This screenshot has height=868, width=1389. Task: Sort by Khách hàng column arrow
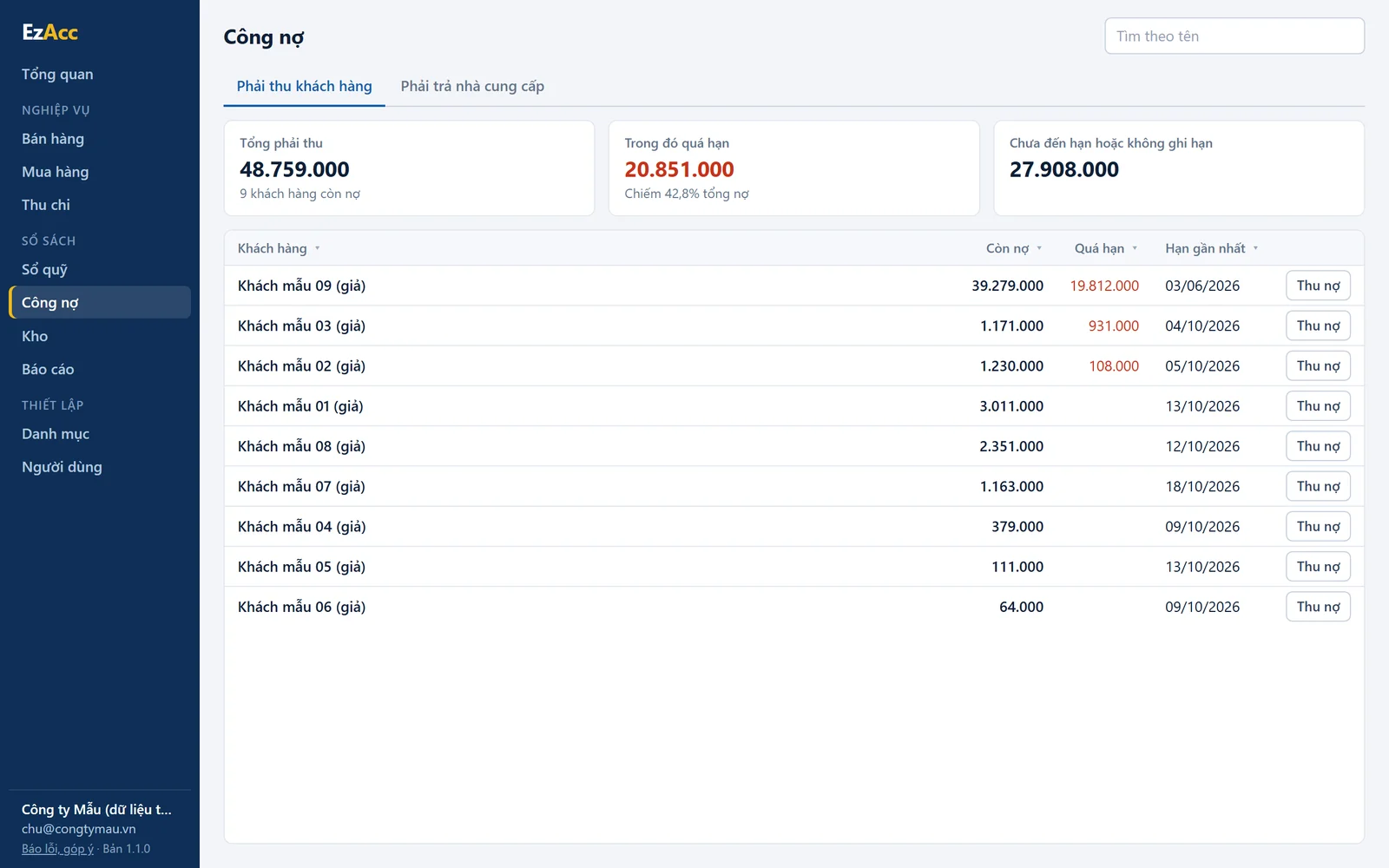tap(318, 248)
